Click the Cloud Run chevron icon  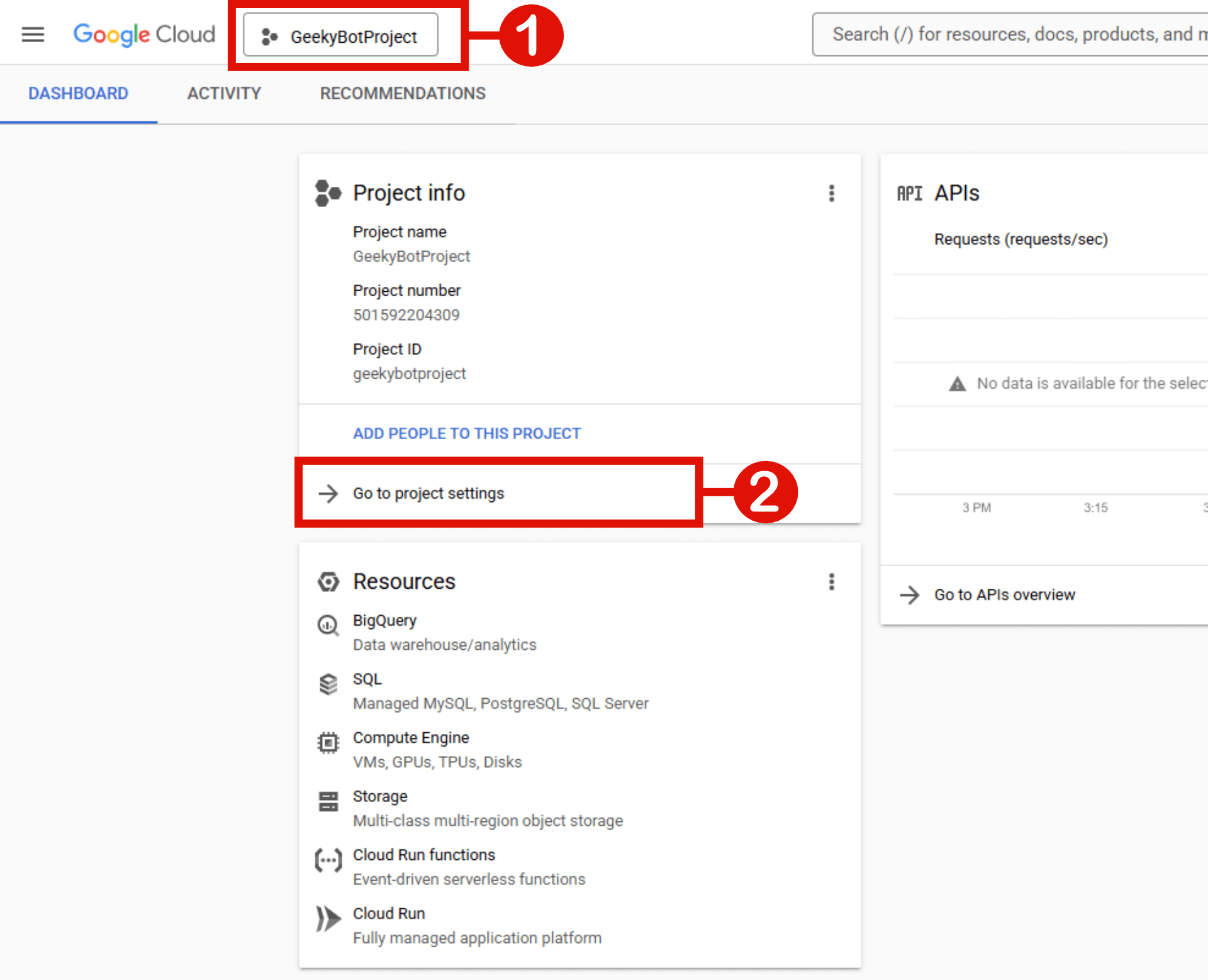328,918
